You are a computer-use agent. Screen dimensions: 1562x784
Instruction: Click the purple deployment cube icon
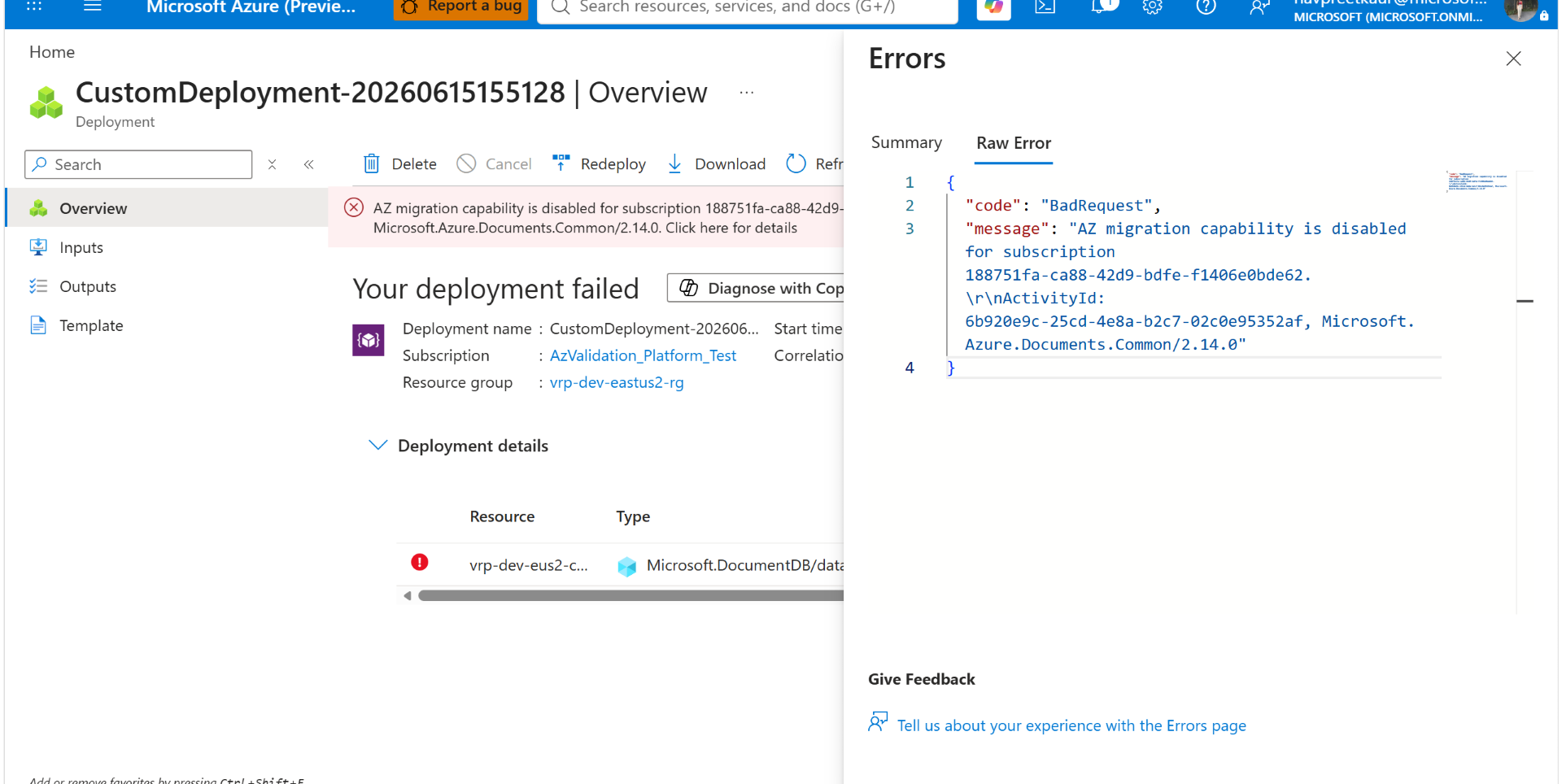pyautogui.click(x=369, y=340)
